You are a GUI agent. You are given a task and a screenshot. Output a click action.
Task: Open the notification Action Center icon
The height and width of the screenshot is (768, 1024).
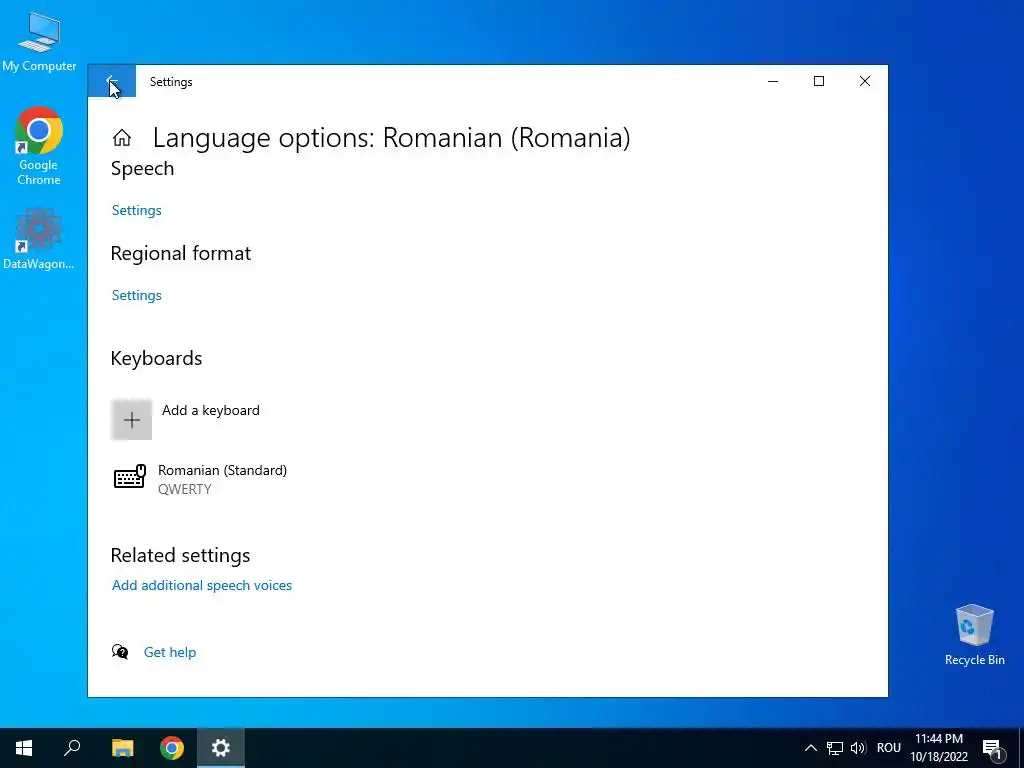(x=992, y=748)
